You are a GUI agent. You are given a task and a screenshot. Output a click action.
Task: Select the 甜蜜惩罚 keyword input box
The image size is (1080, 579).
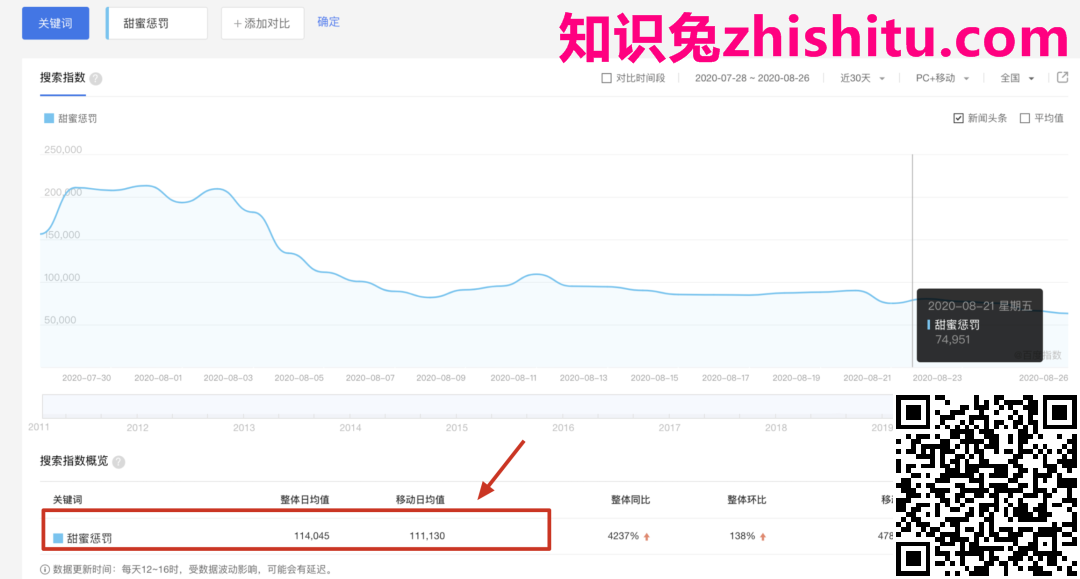click(x=157, y=23)
